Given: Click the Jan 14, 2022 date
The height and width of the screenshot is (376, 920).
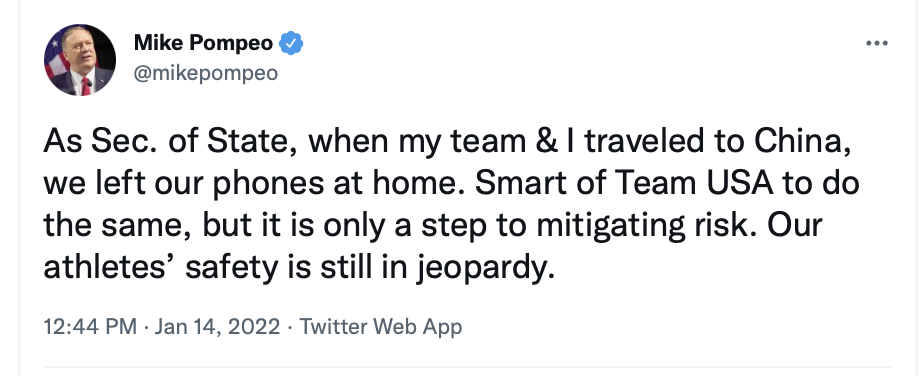Looking at the screenshot, I should click(x=217, y=326).
